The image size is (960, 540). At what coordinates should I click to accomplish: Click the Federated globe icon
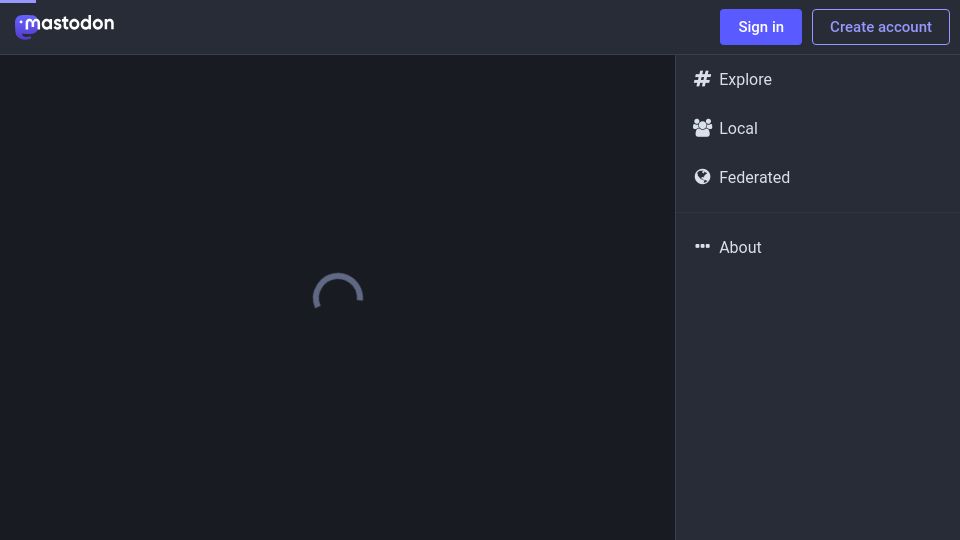click(702, 177)
